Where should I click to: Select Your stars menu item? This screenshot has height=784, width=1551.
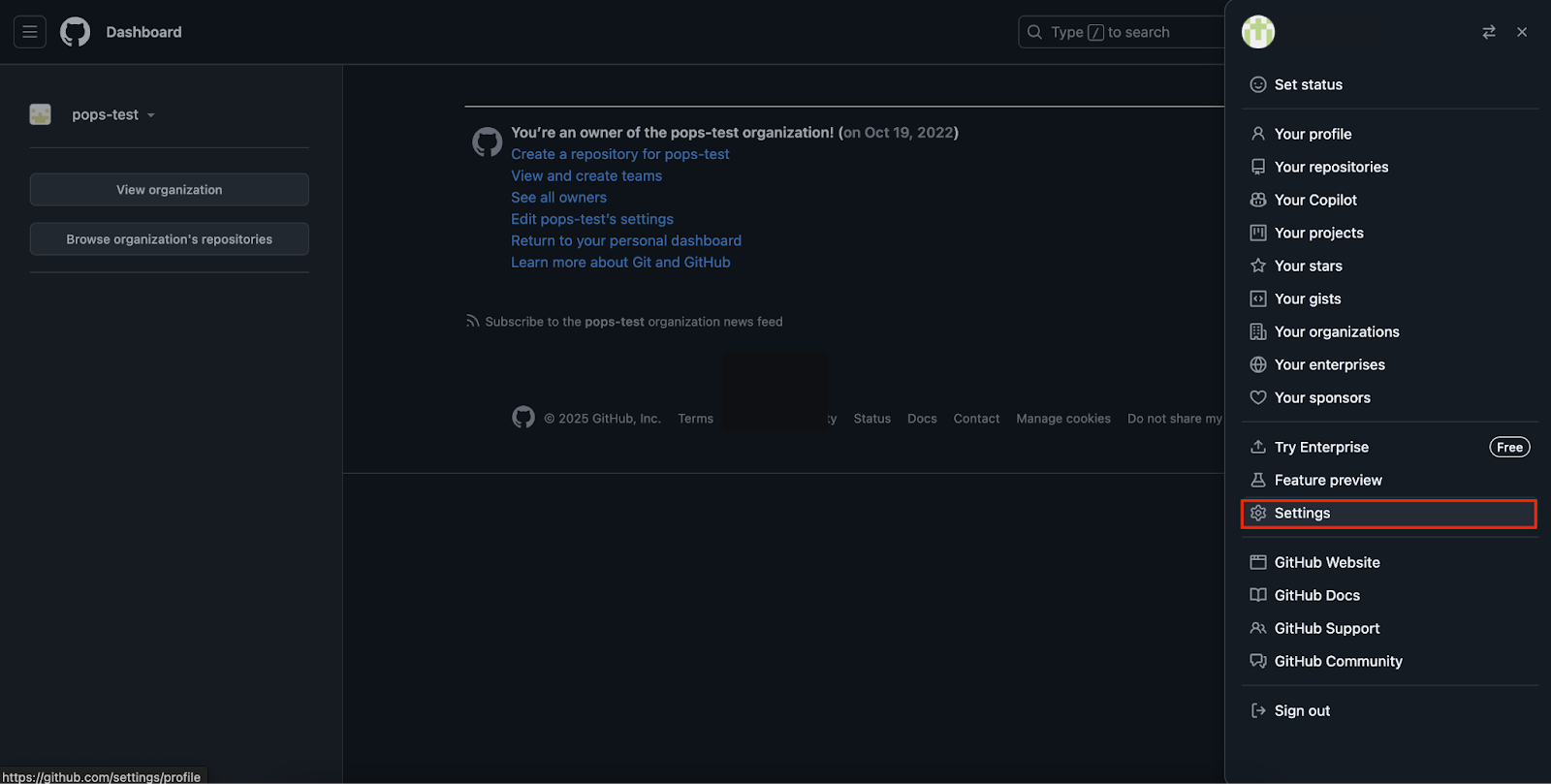pyautogui.click(x=1389, y=266)
